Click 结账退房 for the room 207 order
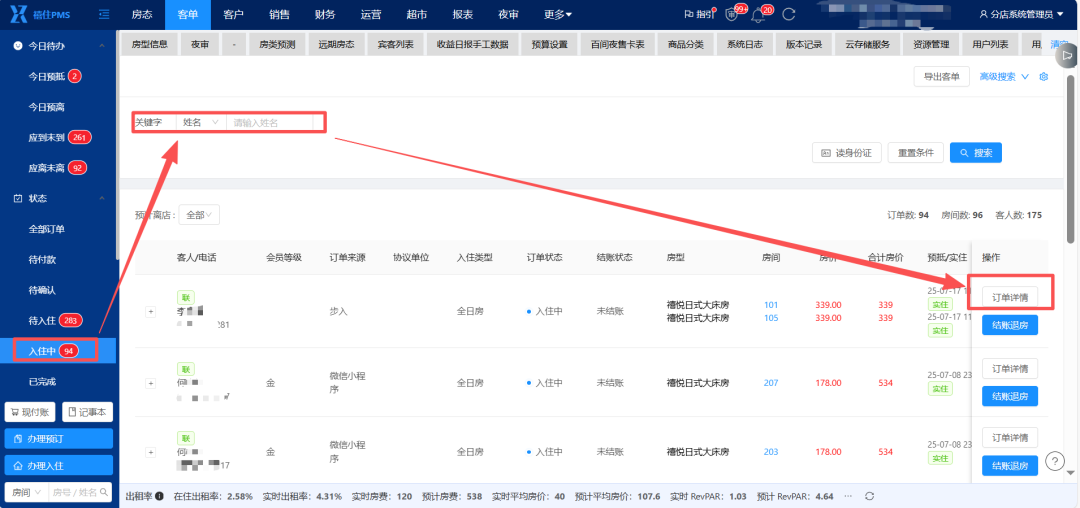 click(1010, 396)
